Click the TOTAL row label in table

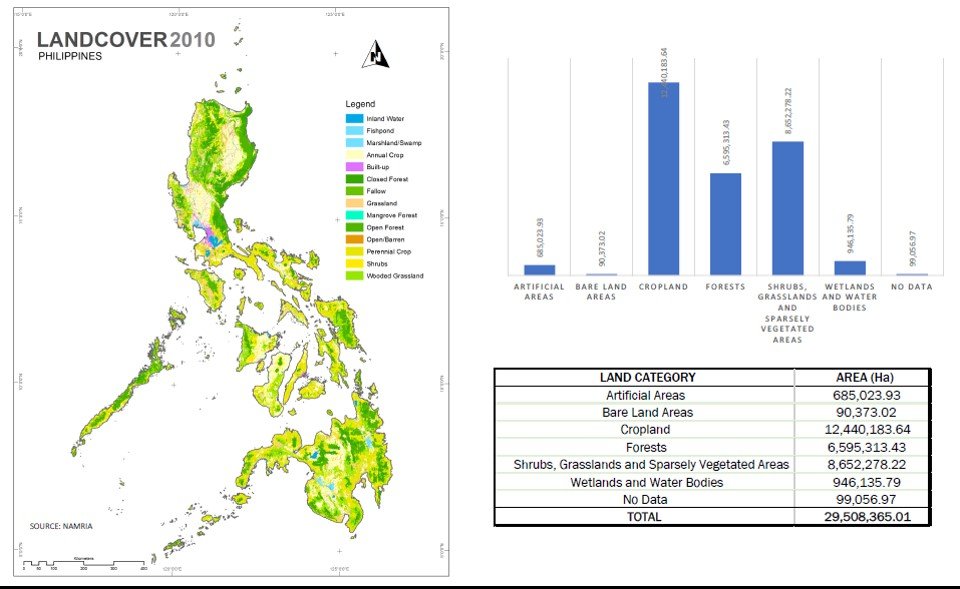tap(645, 517)
